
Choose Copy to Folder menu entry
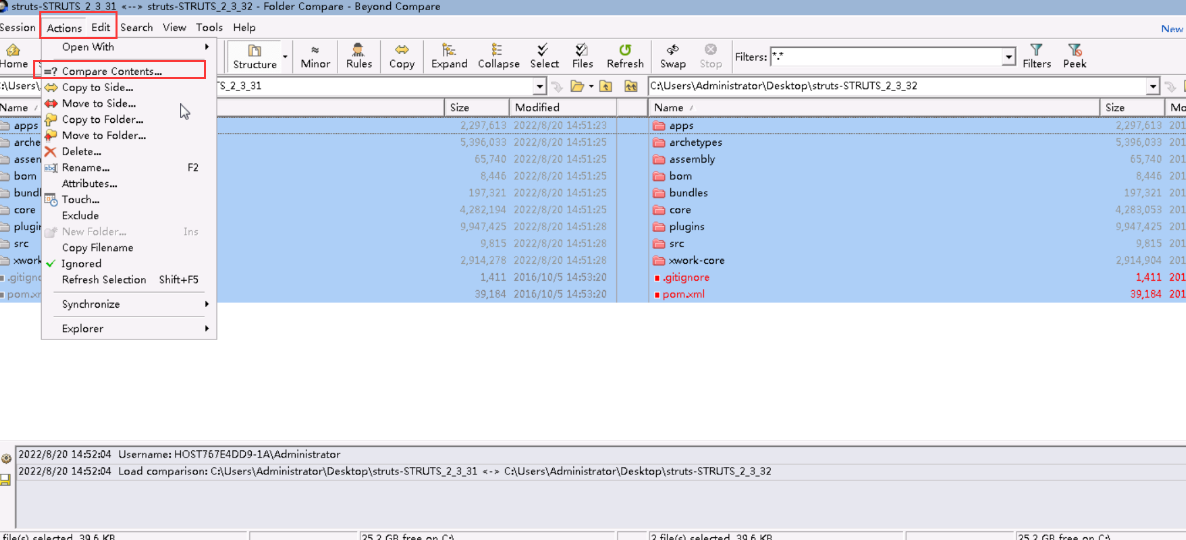129,119
